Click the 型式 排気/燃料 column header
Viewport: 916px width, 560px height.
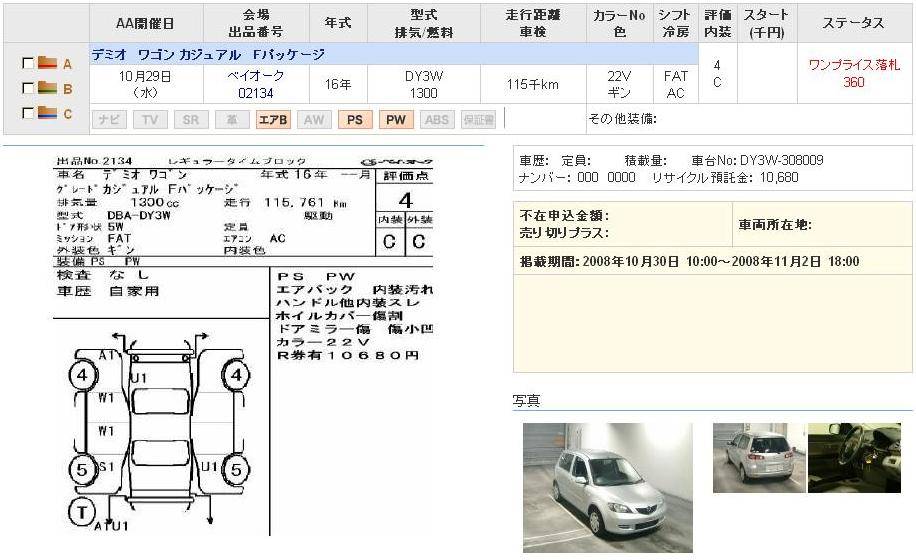[x=424, y=23]
